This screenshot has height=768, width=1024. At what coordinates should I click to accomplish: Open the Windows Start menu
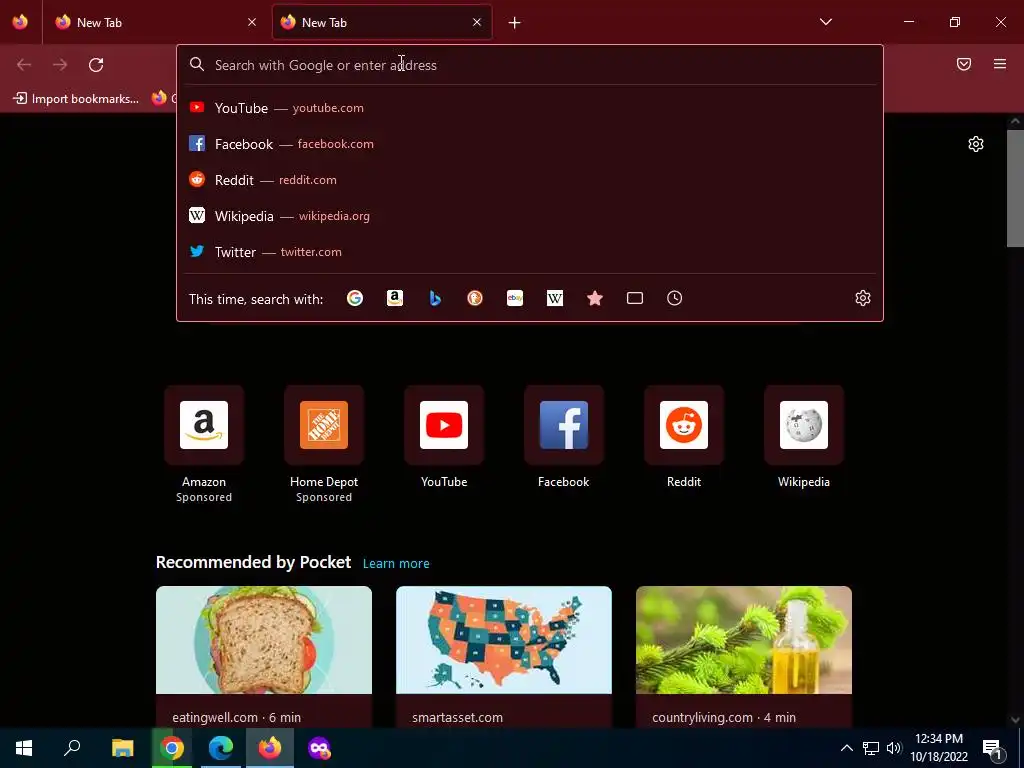tap(24, 748)
